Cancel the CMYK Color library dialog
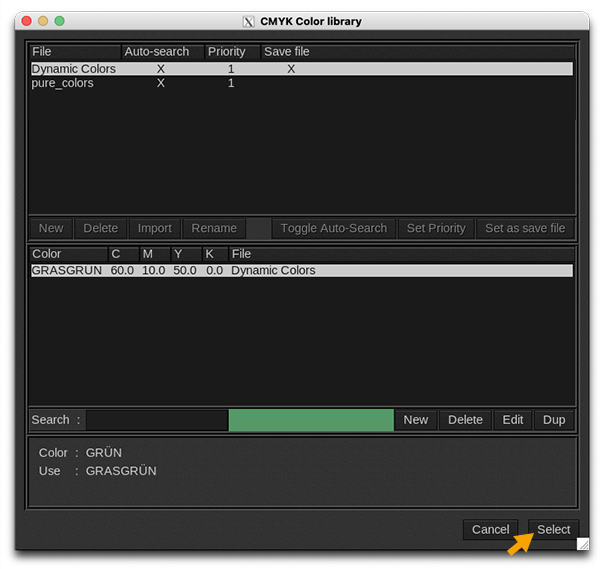The image size is (600, 569). [490, 529]
